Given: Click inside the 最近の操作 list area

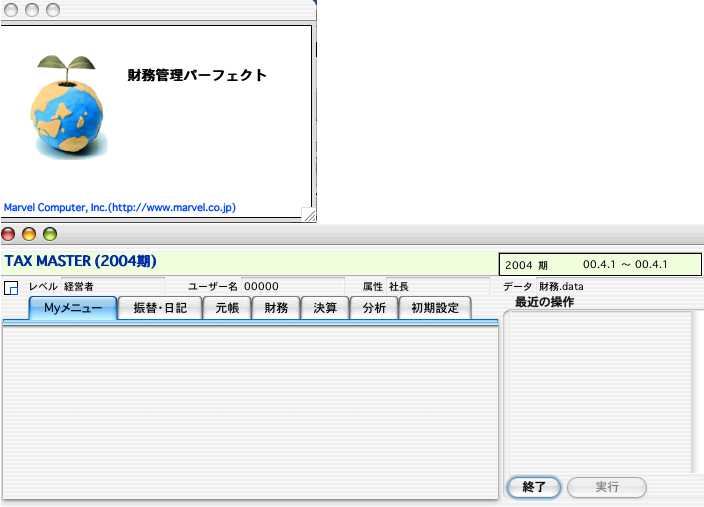Looking at the screenshot, I should tap(598, 390).
